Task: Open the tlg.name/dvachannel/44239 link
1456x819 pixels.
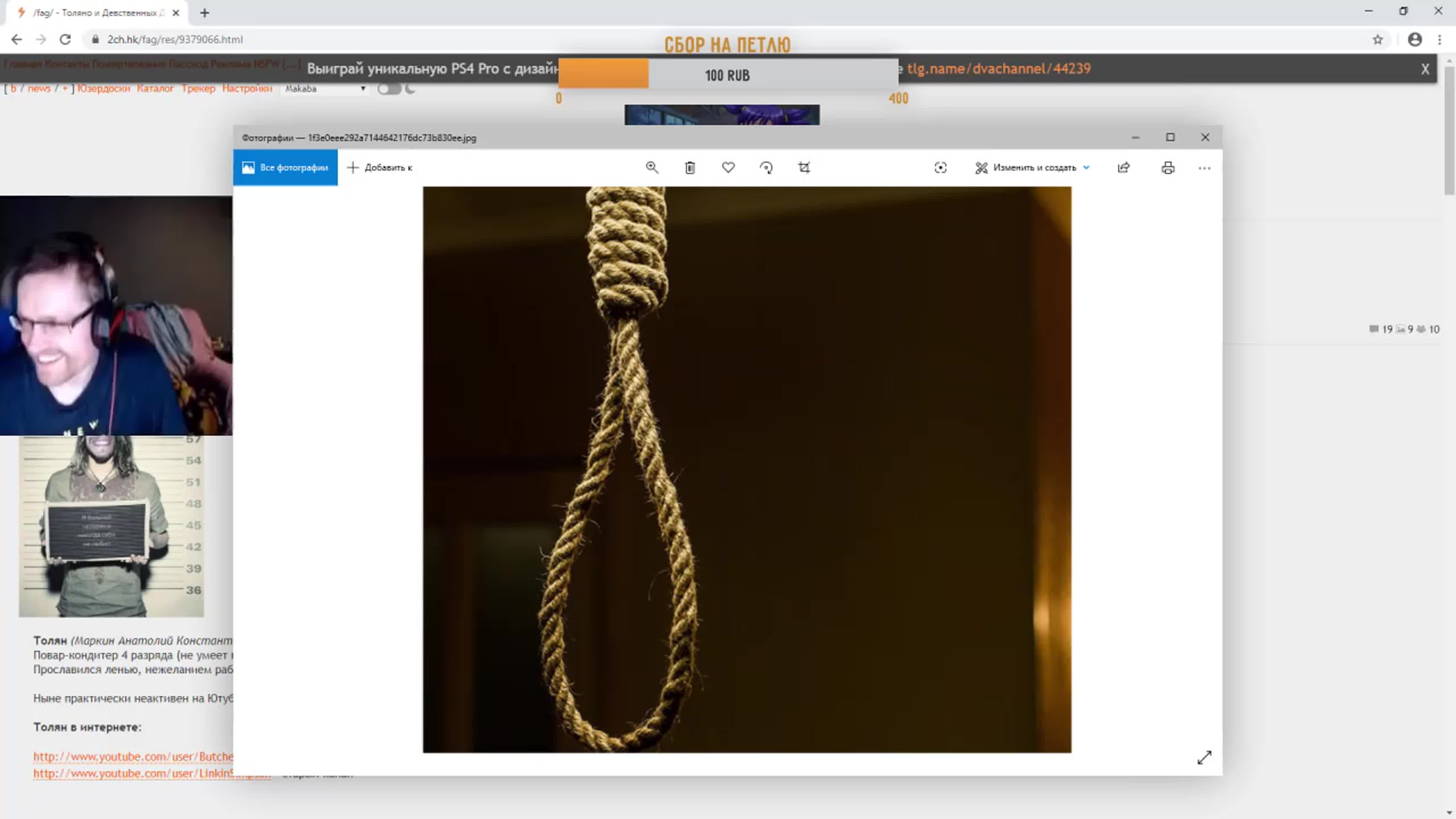Action: [x=998, y=68]
